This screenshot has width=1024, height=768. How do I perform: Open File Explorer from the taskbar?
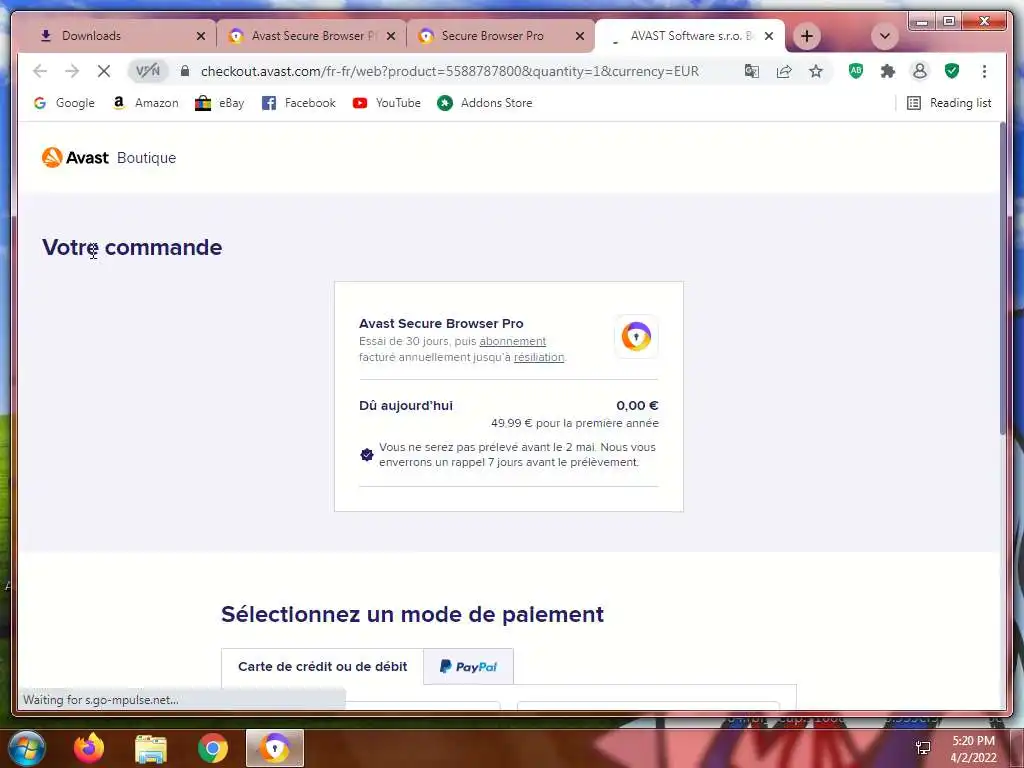151,748
